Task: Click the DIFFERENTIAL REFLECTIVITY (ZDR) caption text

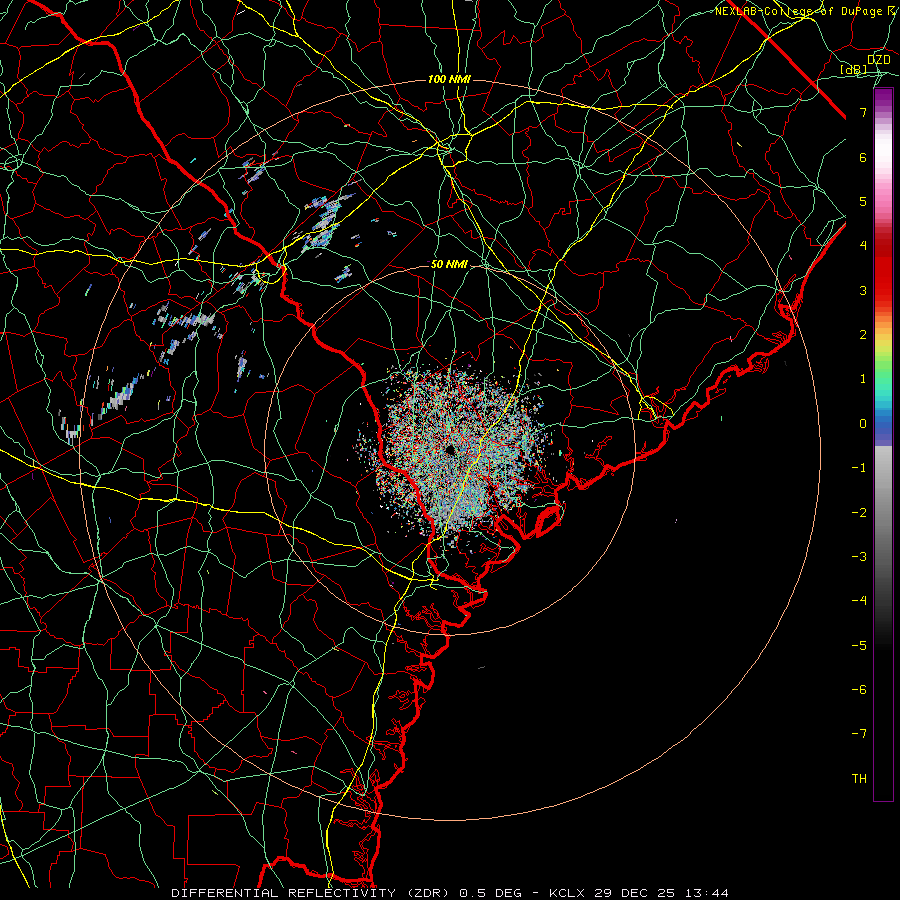Action: 312,893
